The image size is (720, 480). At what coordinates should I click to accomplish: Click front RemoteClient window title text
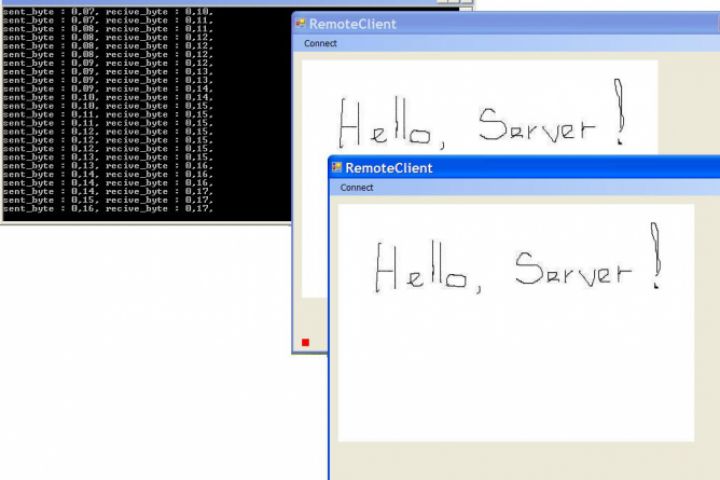(x=388, y=168)
